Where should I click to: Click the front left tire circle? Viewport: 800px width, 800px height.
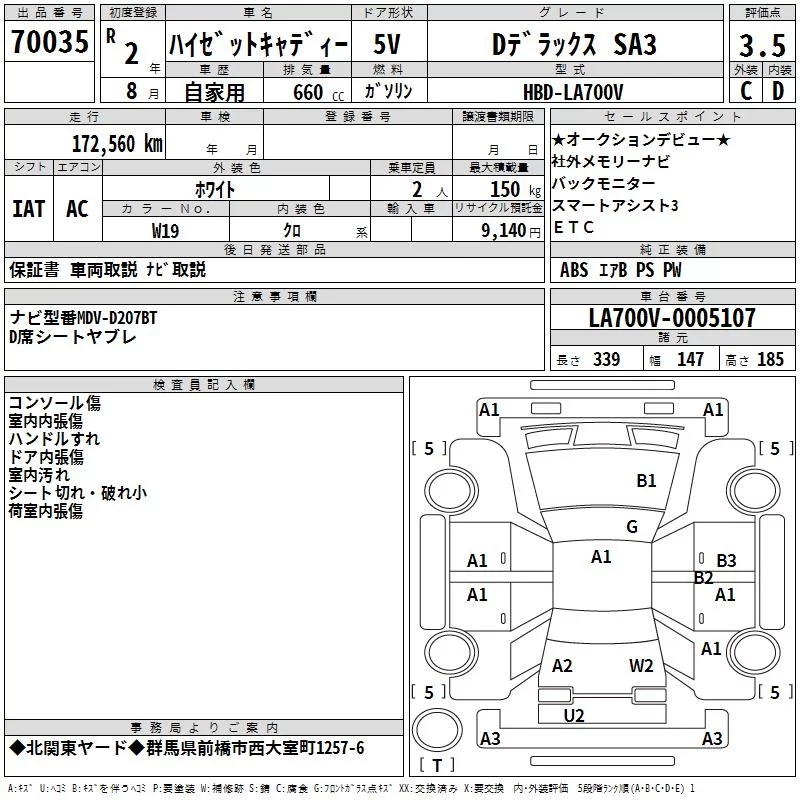click(451, 492)
